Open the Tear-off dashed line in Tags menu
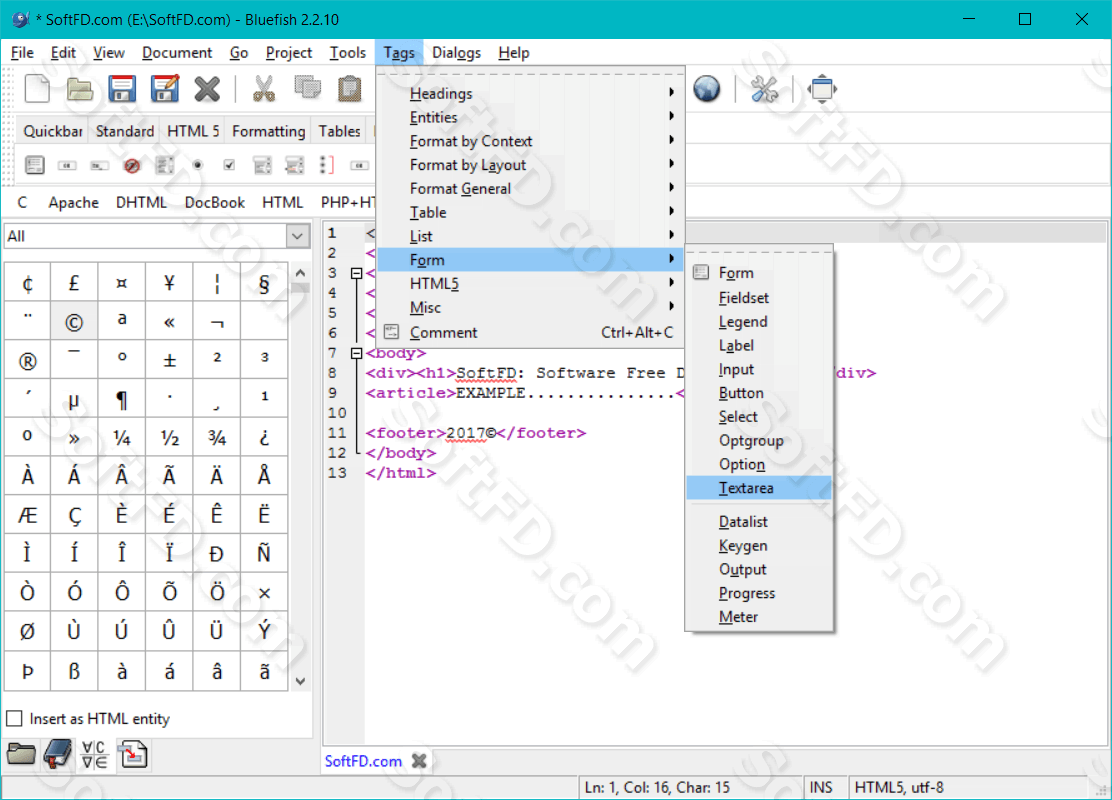The width and height of the screenshot is (1112, 800). point(530,74)
